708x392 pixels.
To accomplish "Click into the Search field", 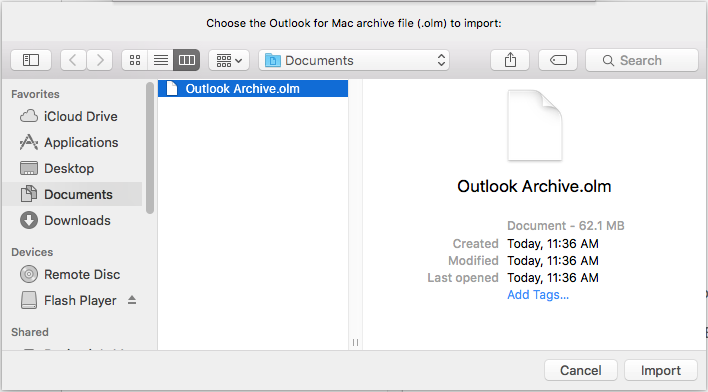I will point(642,60).
